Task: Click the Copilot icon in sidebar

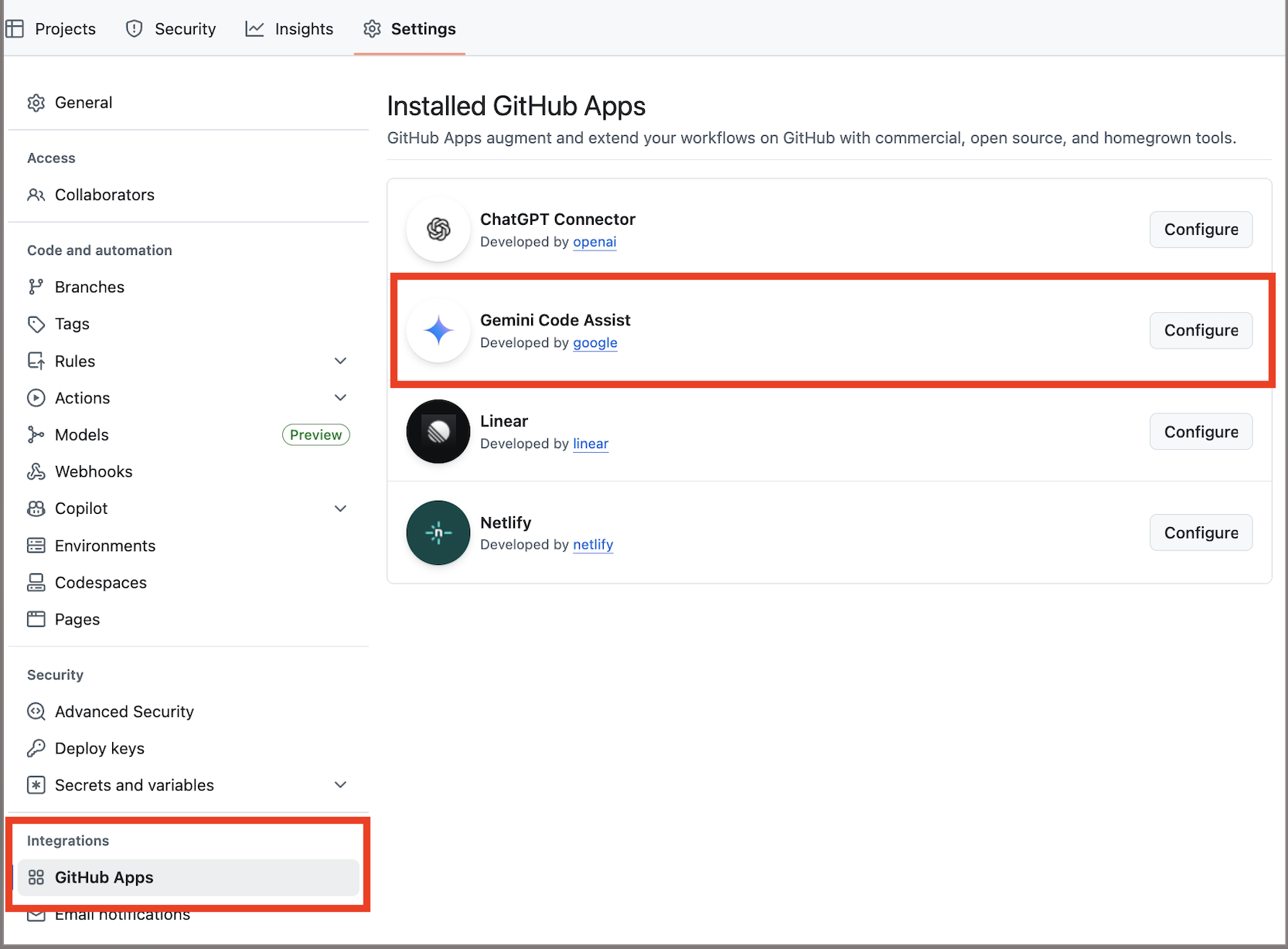Action: pyautogui.click(x=36, y=509)
